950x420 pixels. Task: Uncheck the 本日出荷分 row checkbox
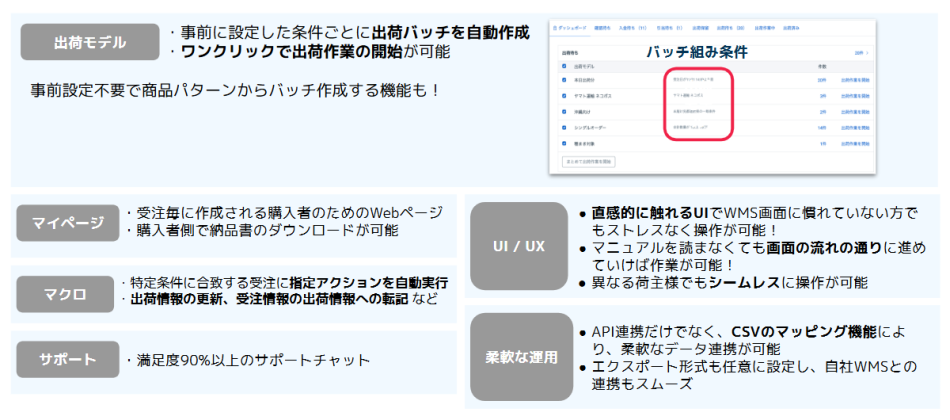click(564, 80)
